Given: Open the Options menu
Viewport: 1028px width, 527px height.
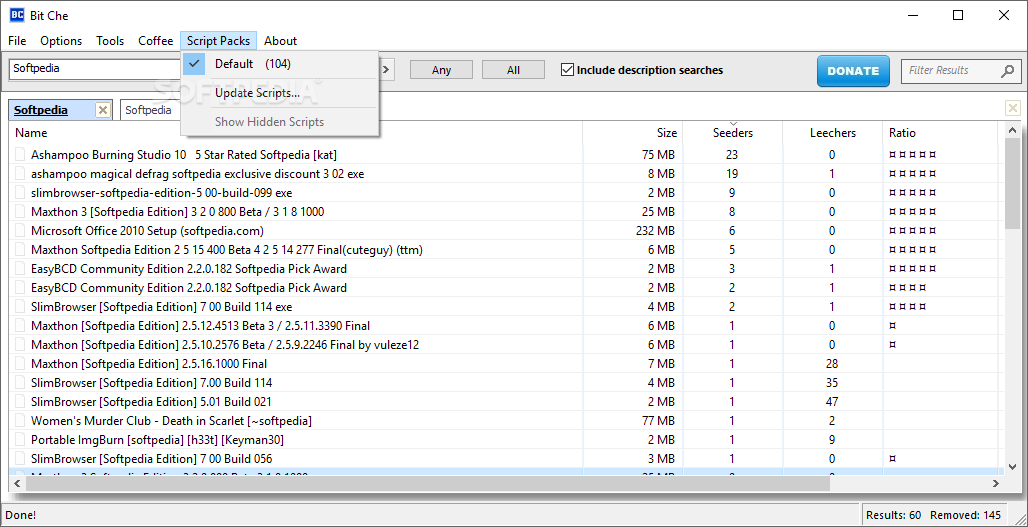Looking at the screenshot, I should pyautogui.click(x=61, y=41).
